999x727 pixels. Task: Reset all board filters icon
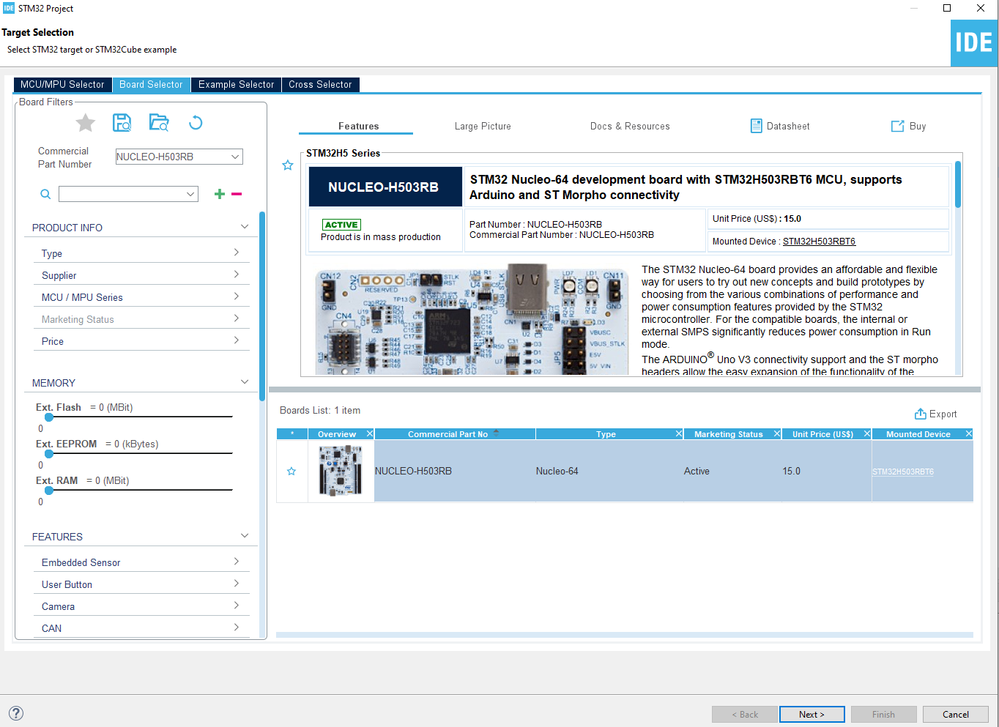point(196,122)
